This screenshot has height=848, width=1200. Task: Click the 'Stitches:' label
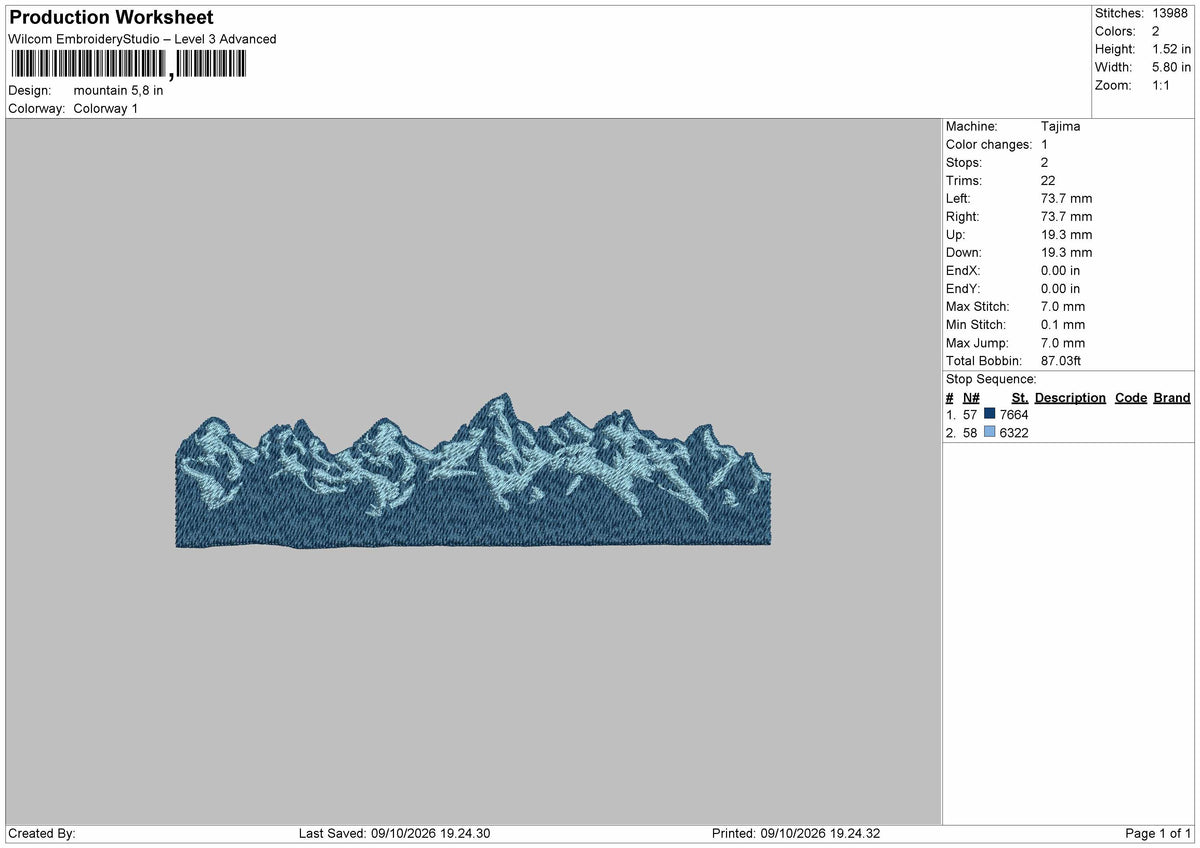[1119, 13]
